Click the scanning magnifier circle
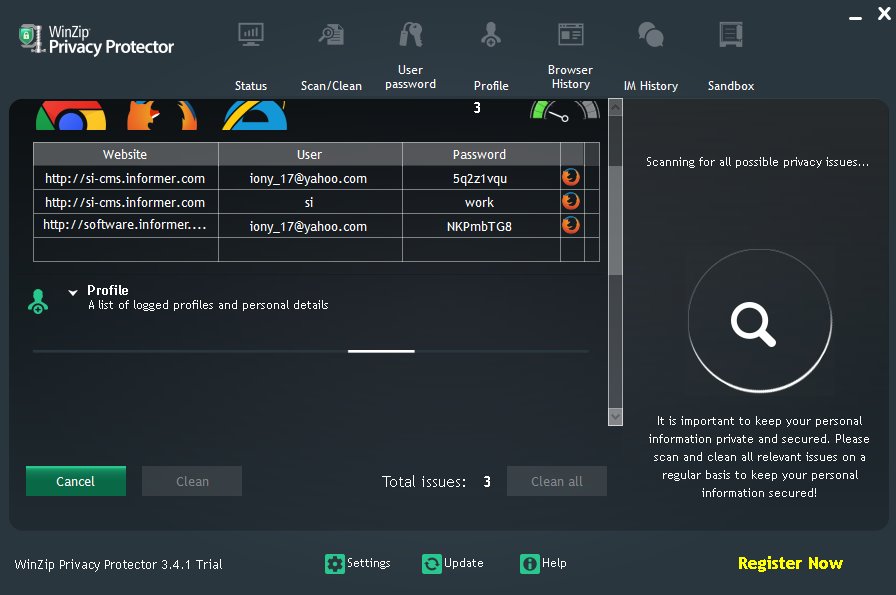The image size is (896, 595). [x=759, y=321]
